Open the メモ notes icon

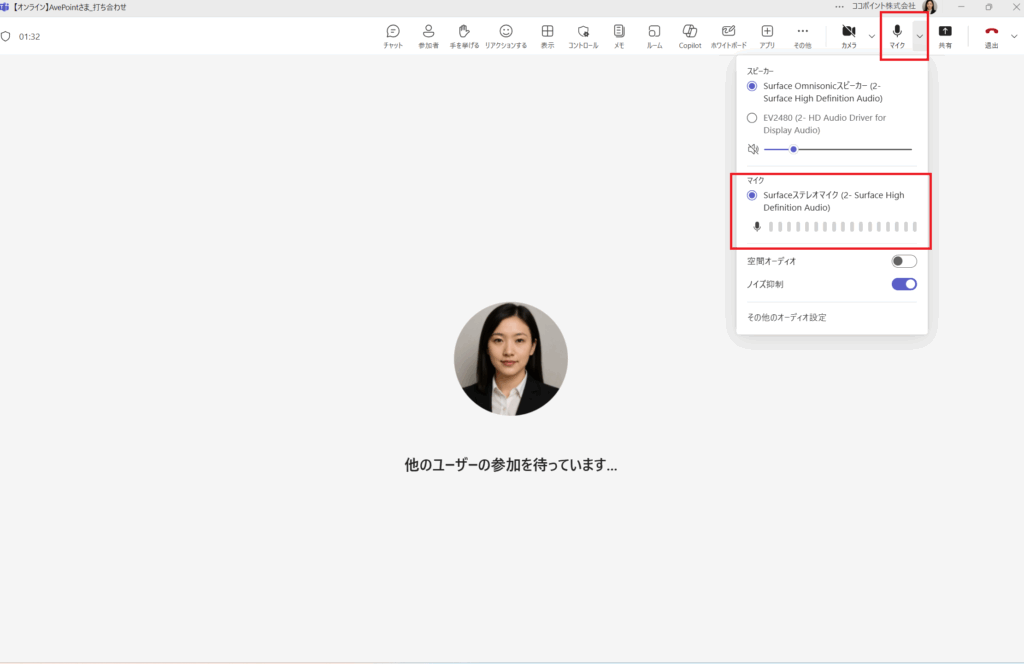619,36
